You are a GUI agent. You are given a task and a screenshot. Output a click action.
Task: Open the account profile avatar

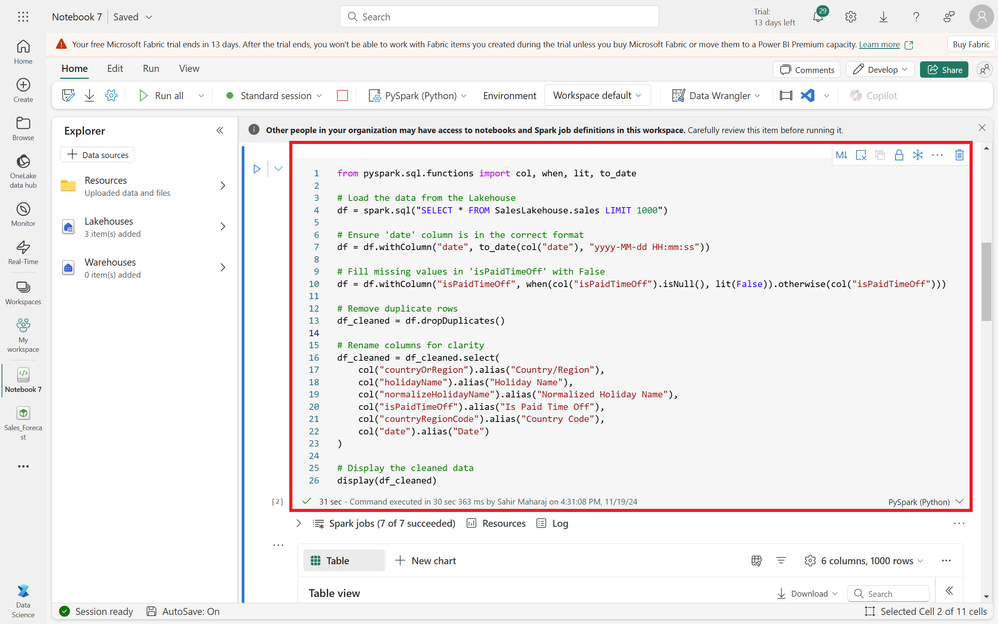(981, 17)
